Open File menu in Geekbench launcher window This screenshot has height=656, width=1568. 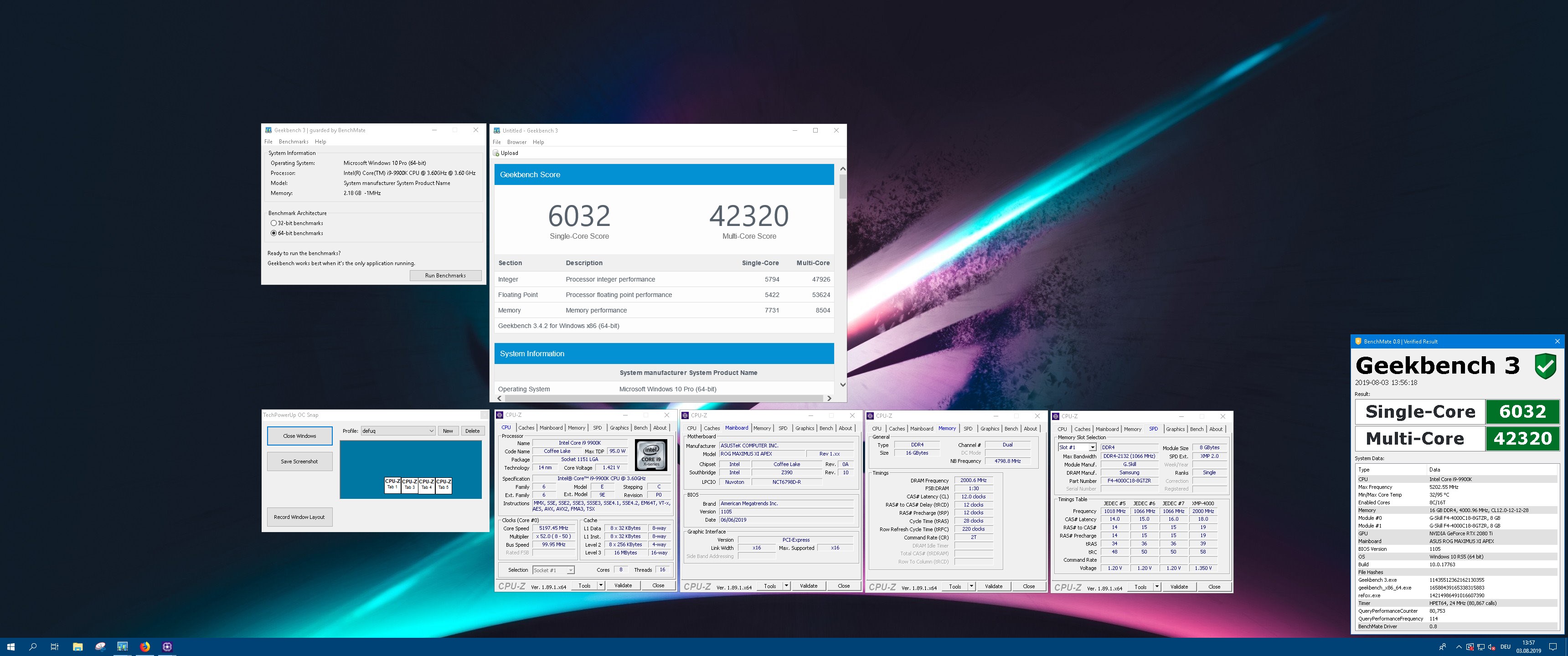coord(268,142)
